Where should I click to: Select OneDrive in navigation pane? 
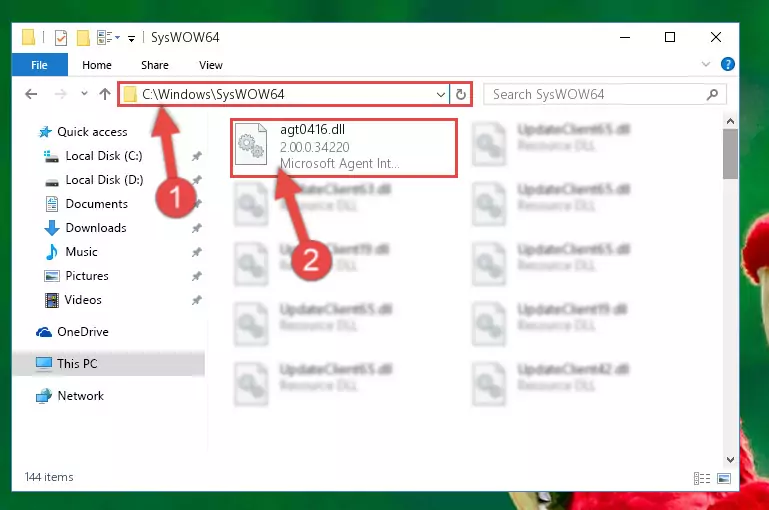point(82,332)
